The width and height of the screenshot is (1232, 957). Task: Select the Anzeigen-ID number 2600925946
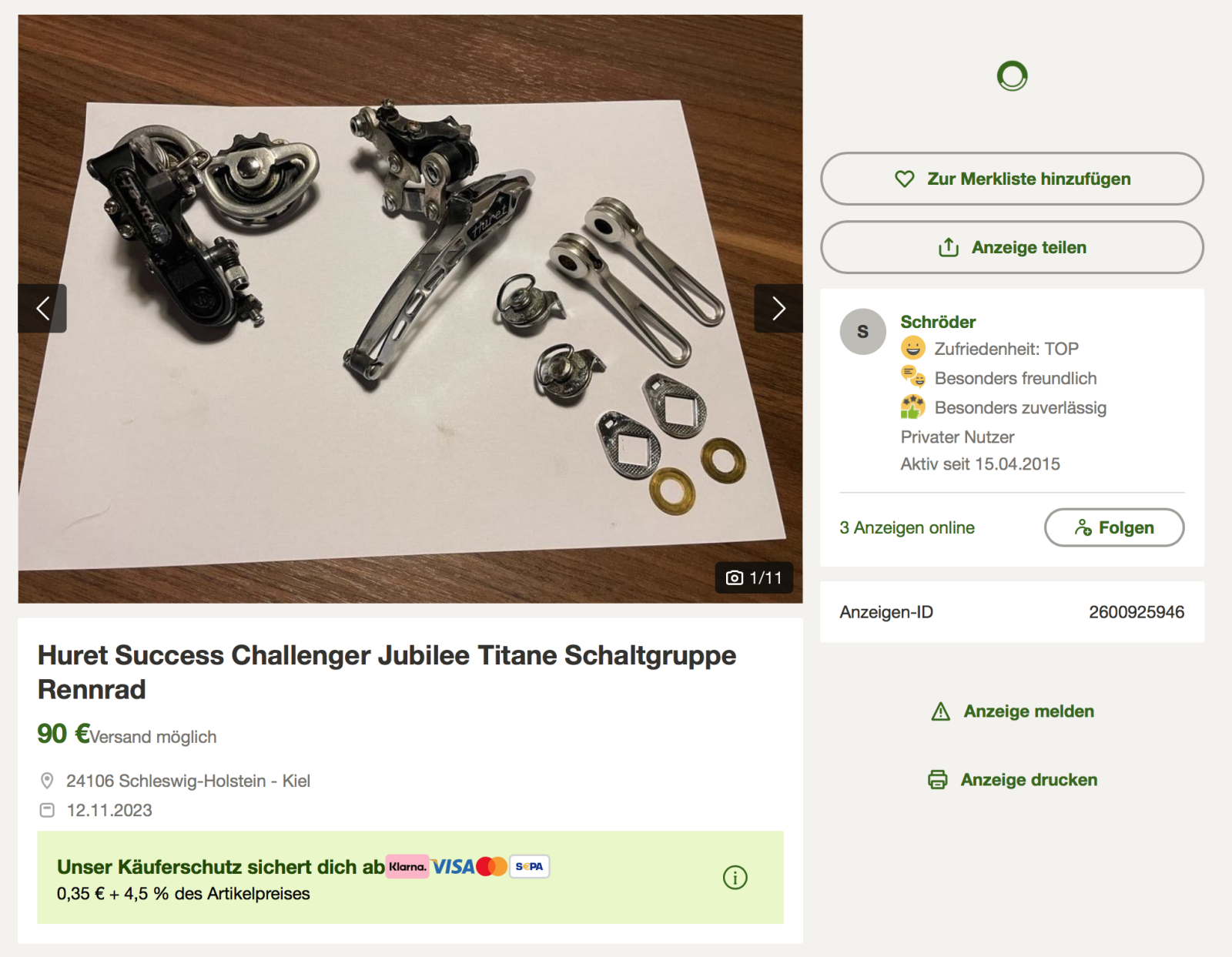click(1136, 612)
